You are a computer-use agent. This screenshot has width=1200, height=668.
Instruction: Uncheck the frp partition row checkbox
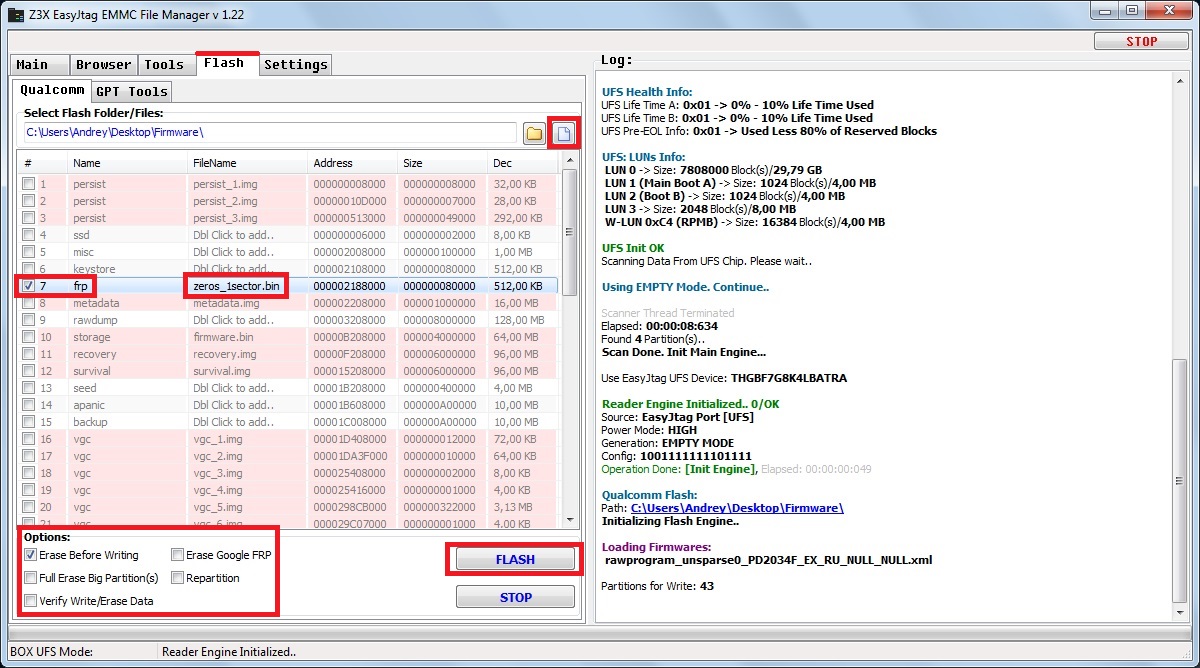30,286
